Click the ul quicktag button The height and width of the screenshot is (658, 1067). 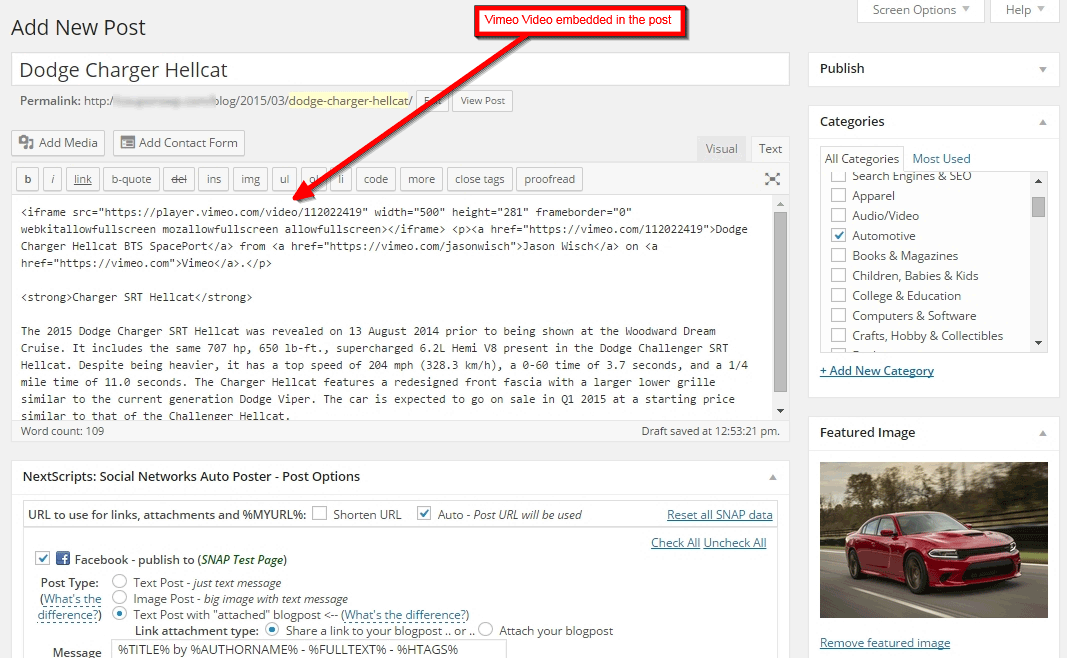pyautogui.click(x=284, y=179)
